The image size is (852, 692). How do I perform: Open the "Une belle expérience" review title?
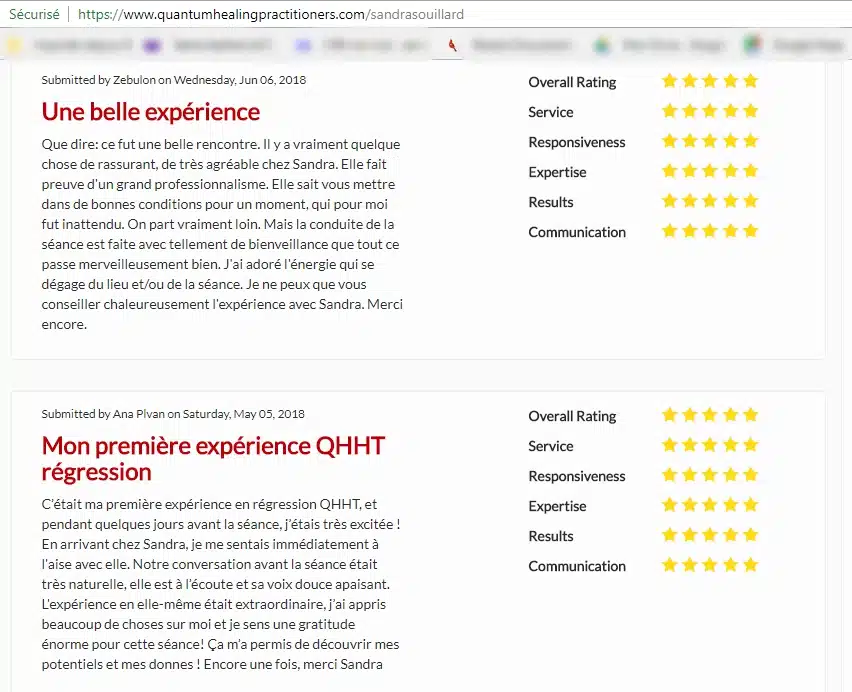tap(151, 111)
